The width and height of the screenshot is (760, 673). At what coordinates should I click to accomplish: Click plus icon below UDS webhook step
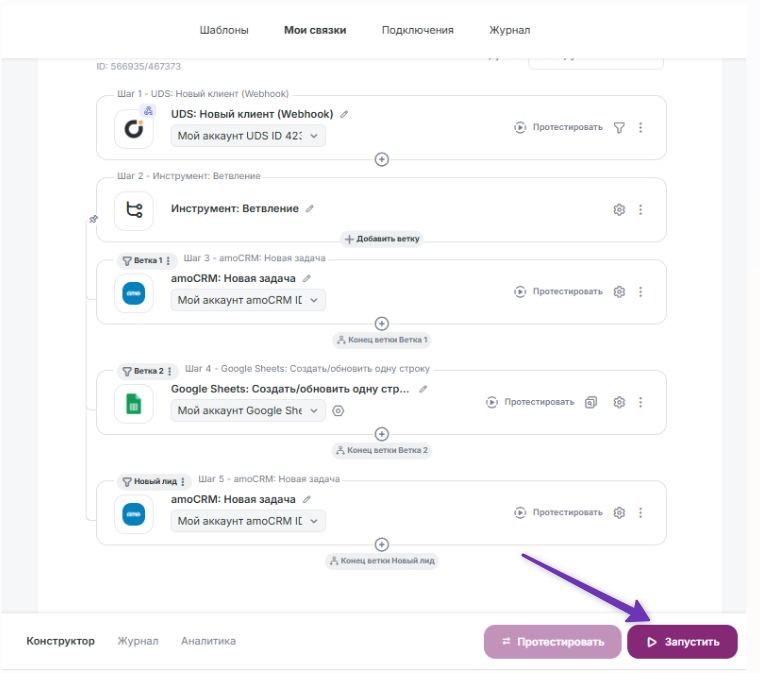point(381,160)
